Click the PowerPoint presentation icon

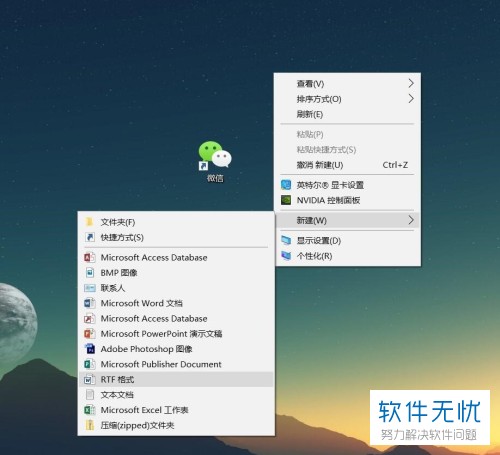[x=89, y=334]
